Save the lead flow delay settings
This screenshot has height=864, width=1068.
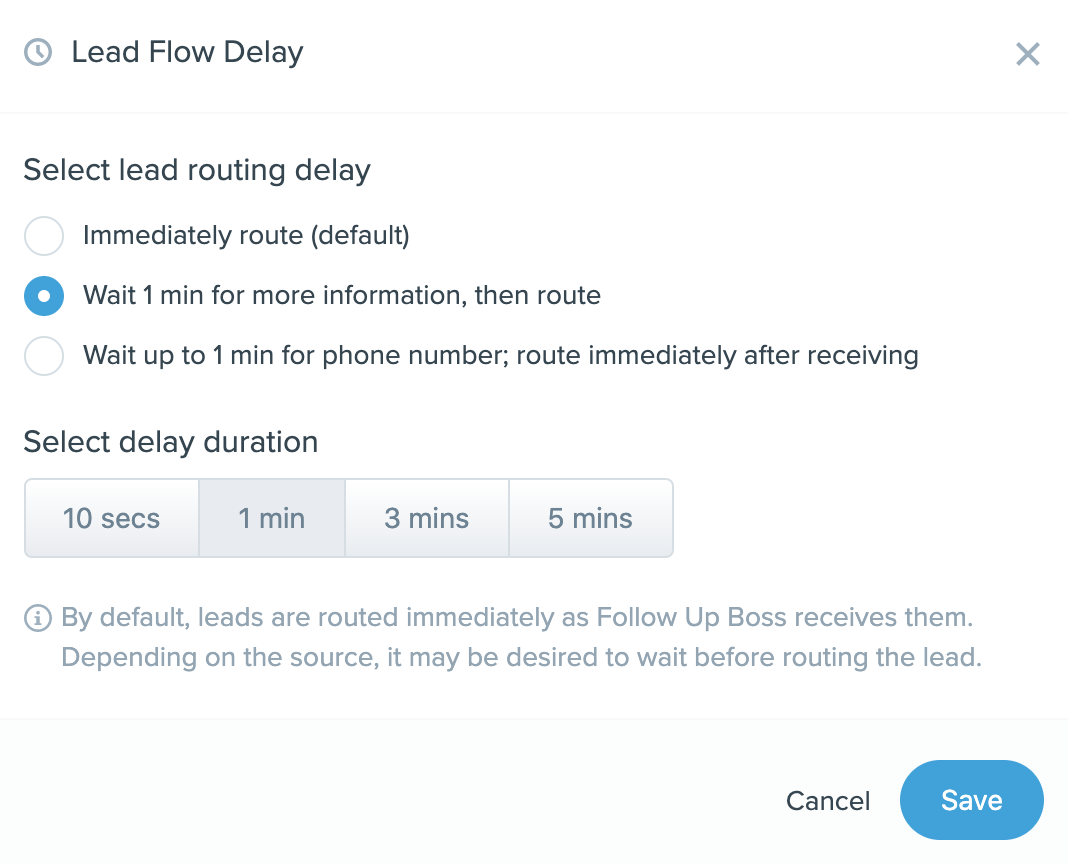971,801
